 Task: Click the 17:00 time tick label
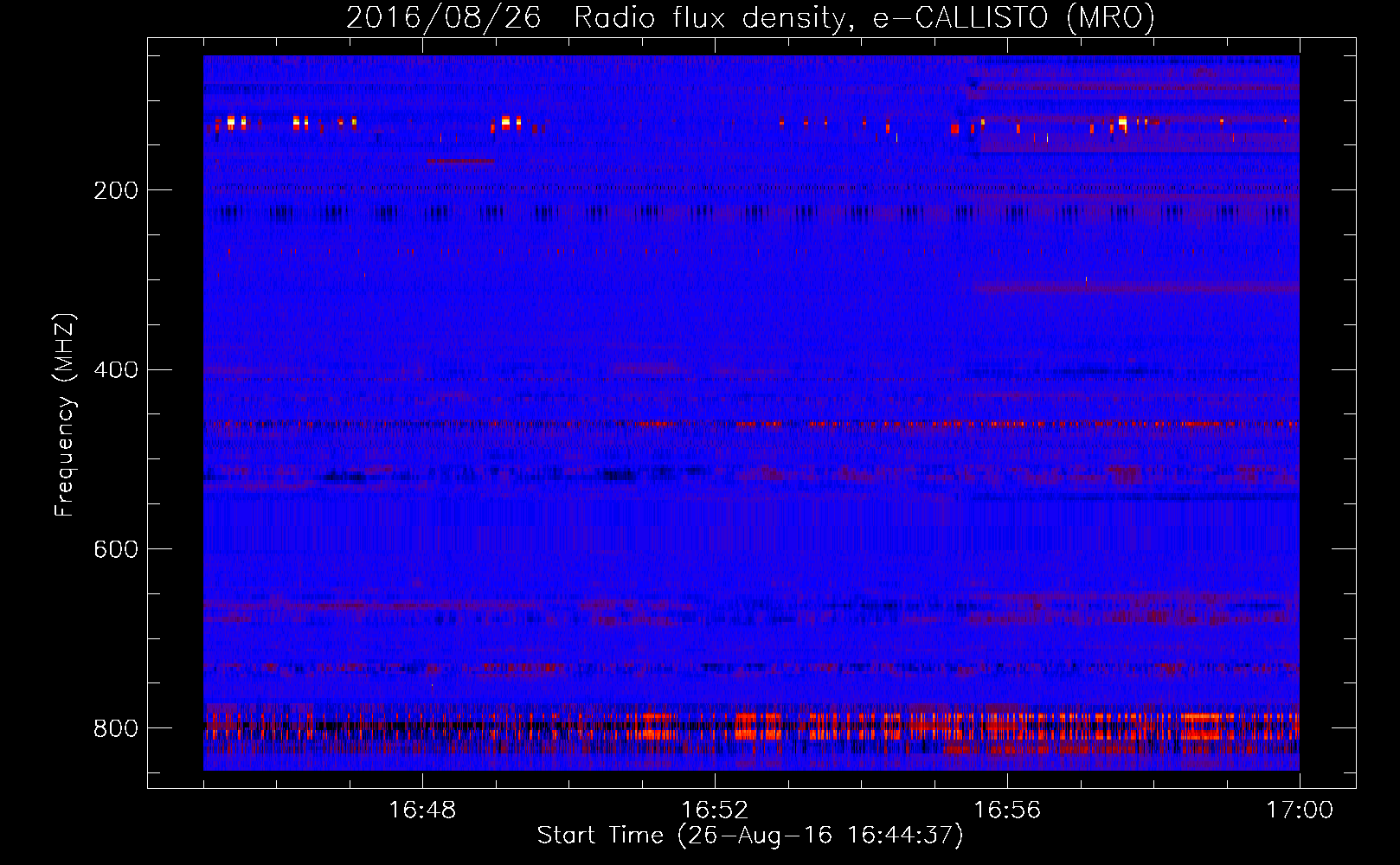pyautogui.click(x=1300, y=810)
